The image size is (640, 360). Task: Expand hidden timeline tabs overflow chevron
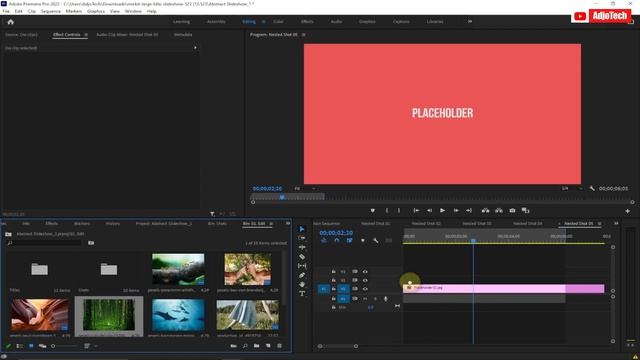616,224
